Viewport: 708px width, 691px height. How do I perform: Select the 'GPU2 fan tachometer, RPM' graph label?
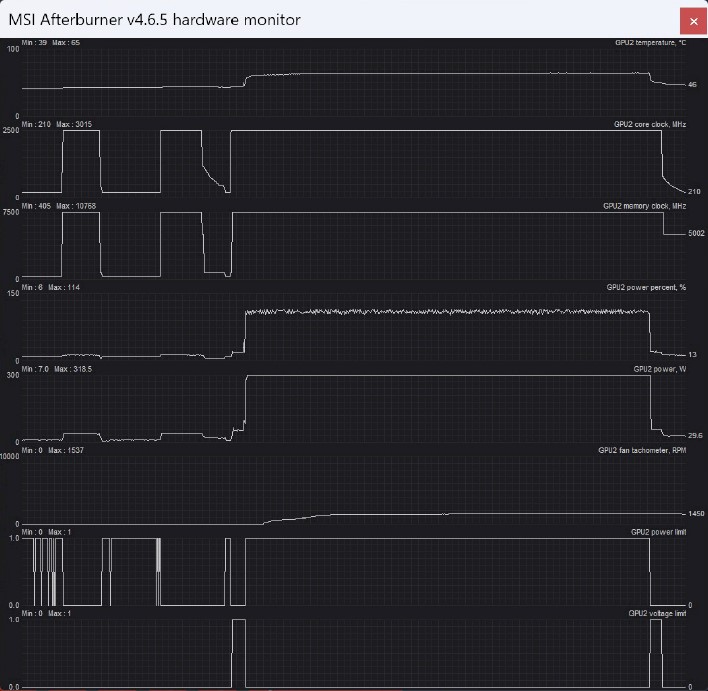642,450
